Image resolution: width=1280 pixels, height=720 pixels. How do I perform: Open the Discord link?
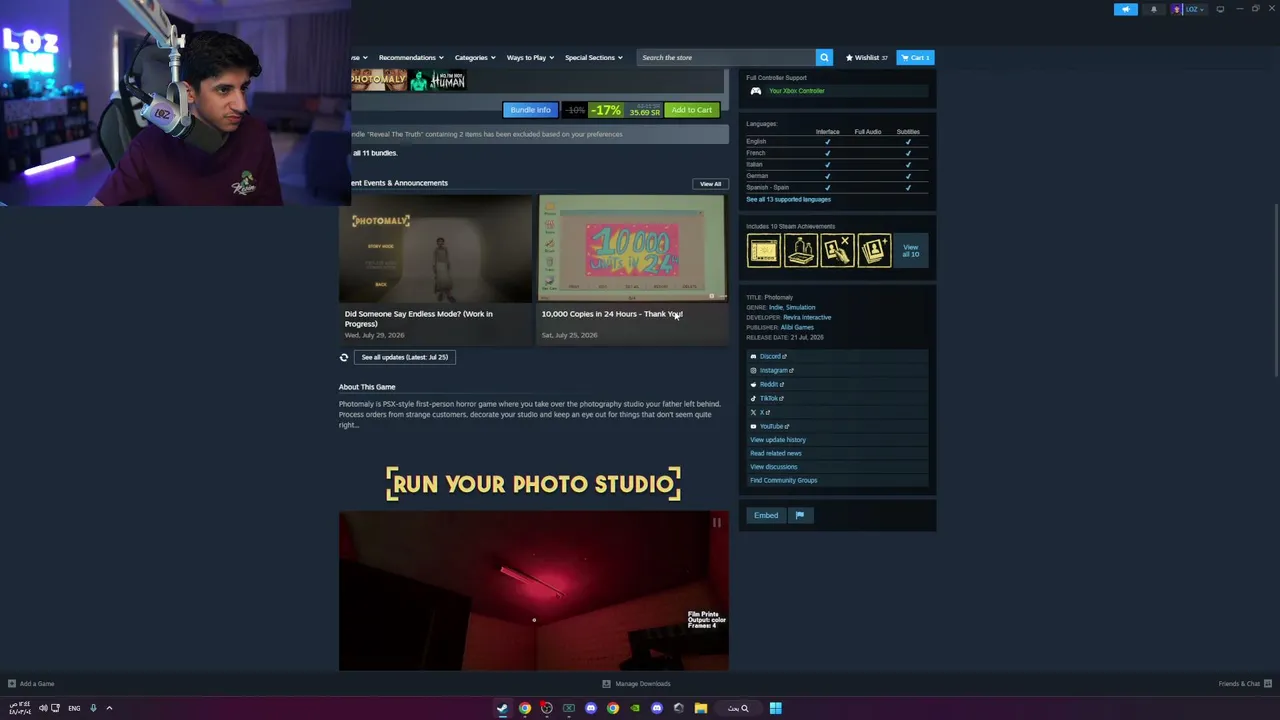pyautogui.click(x=772, y=356)
